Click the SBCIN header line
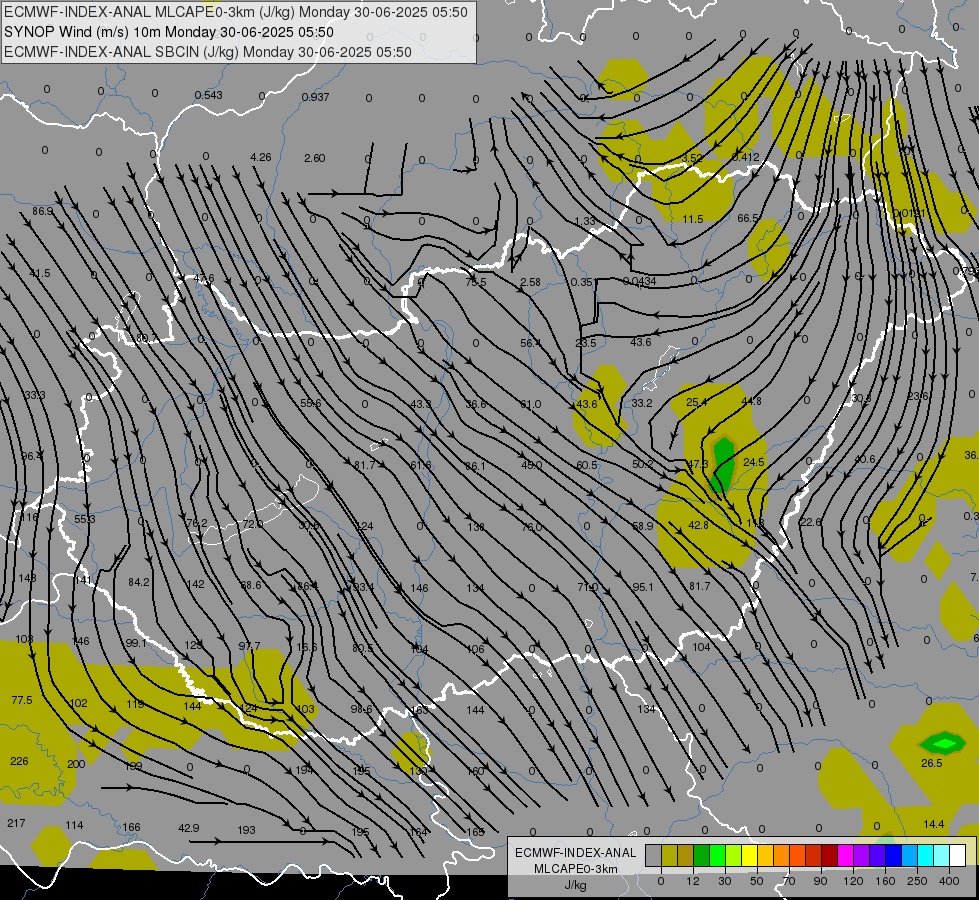979x900 pixels. point(208,52)
